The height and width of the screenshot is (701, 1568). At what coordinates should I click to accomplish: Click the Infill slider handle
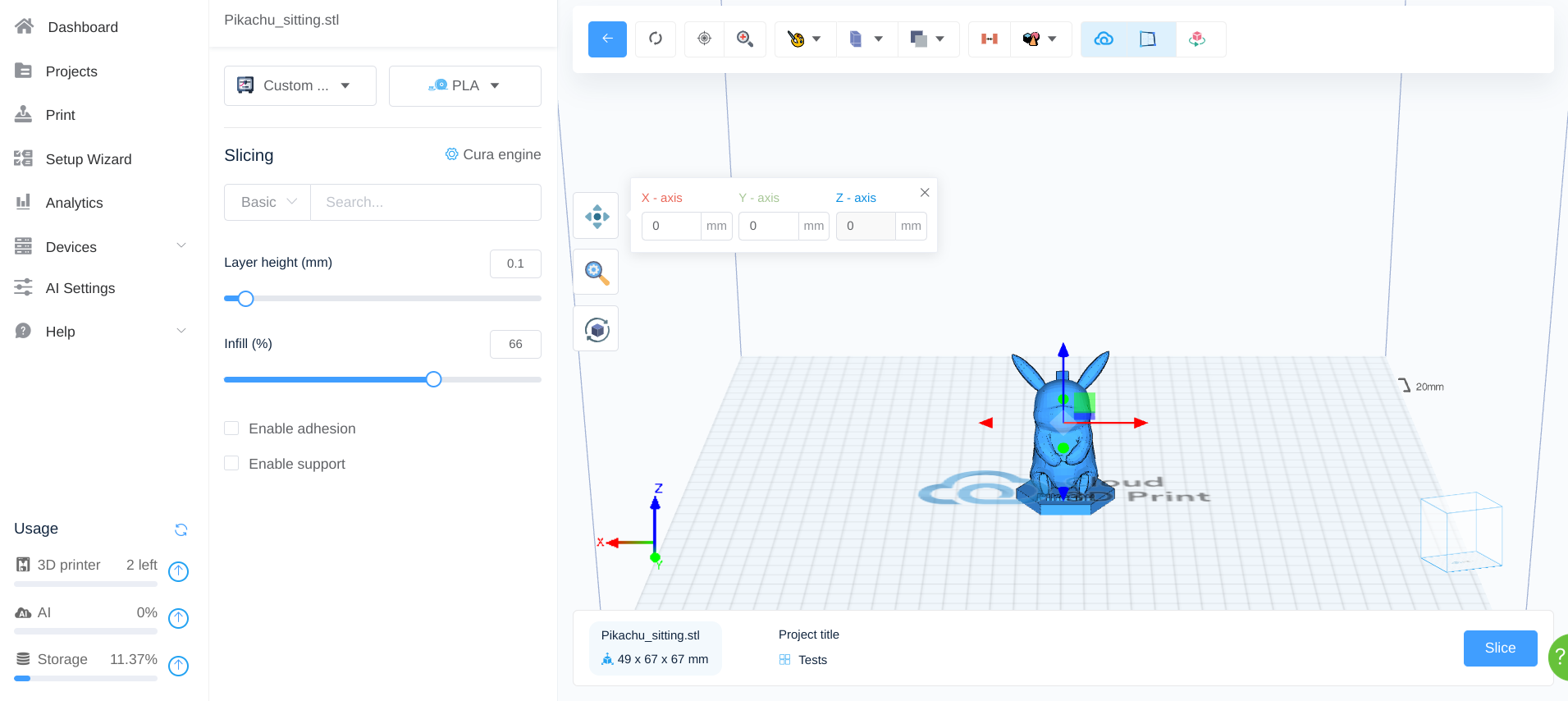point(434,379)
